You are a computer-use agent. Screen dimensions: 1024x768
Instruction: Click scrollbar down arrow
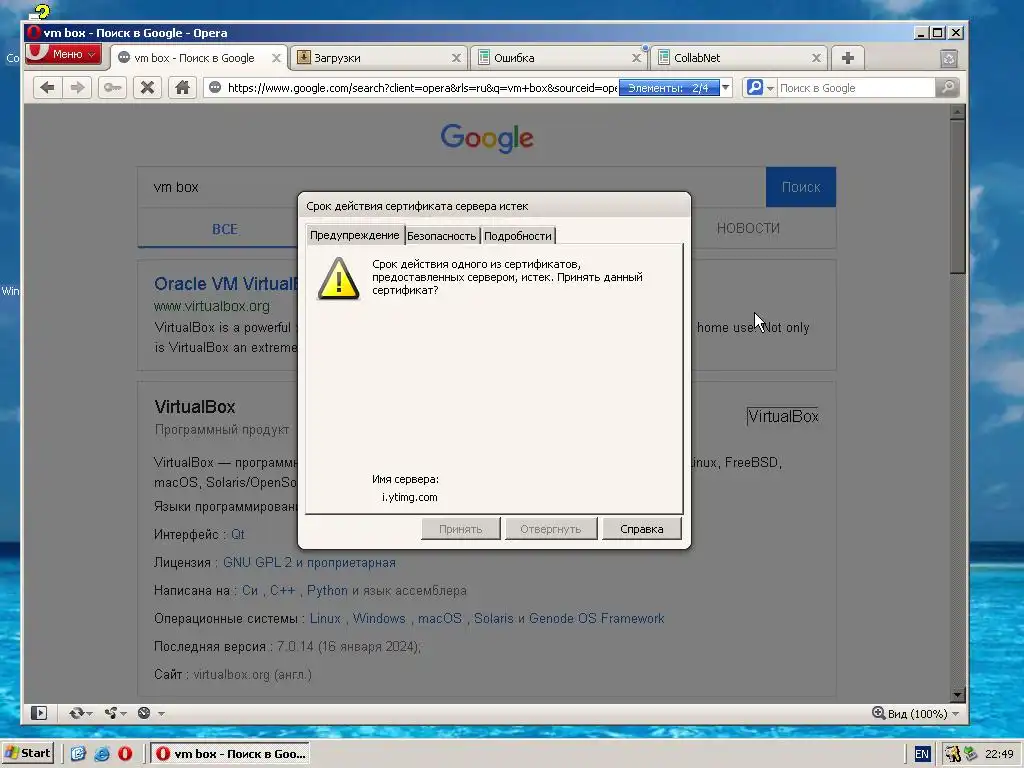coord(957,695)
